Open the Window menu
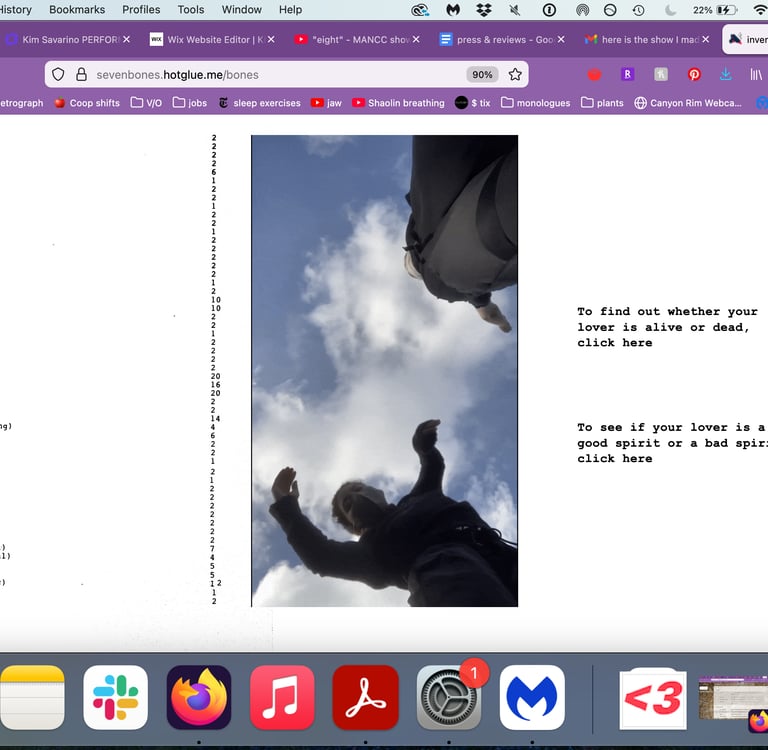Viewport: 768px width, 750px height. pyautogui.click(x=241, y=9)
